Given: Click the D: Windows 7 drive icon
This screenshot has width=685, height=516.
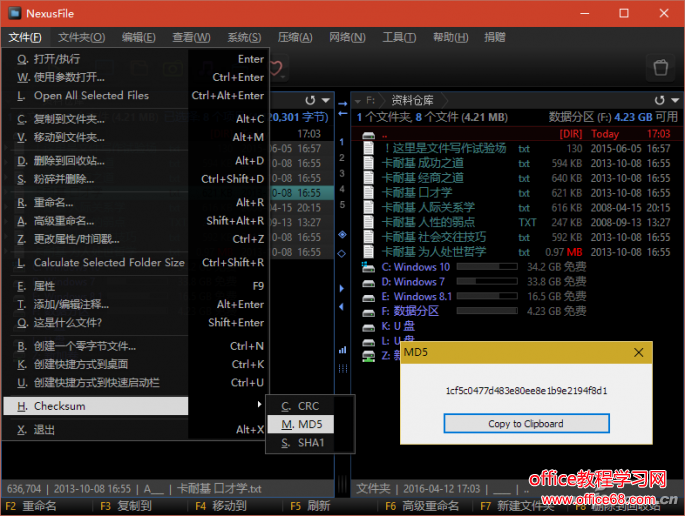Looking at the screenshot, I should 368,283.
